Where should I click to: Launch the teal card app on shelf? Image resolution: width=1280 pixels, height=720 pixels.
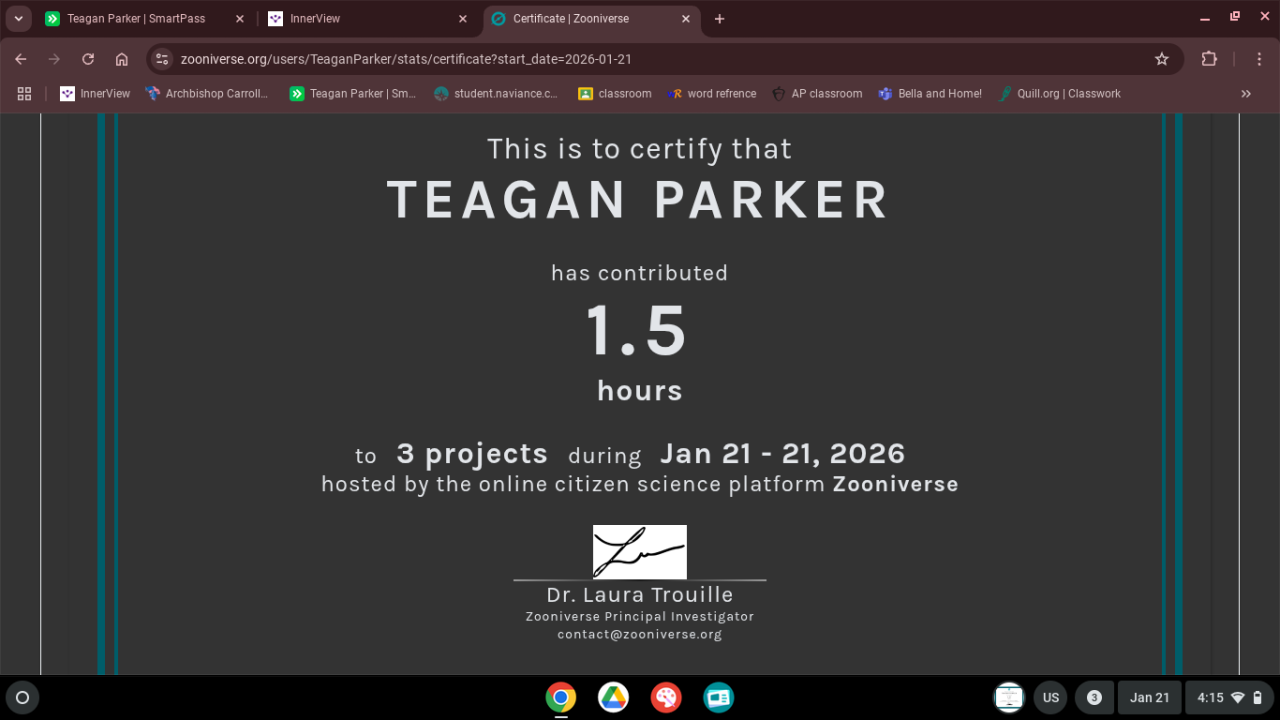718,697
